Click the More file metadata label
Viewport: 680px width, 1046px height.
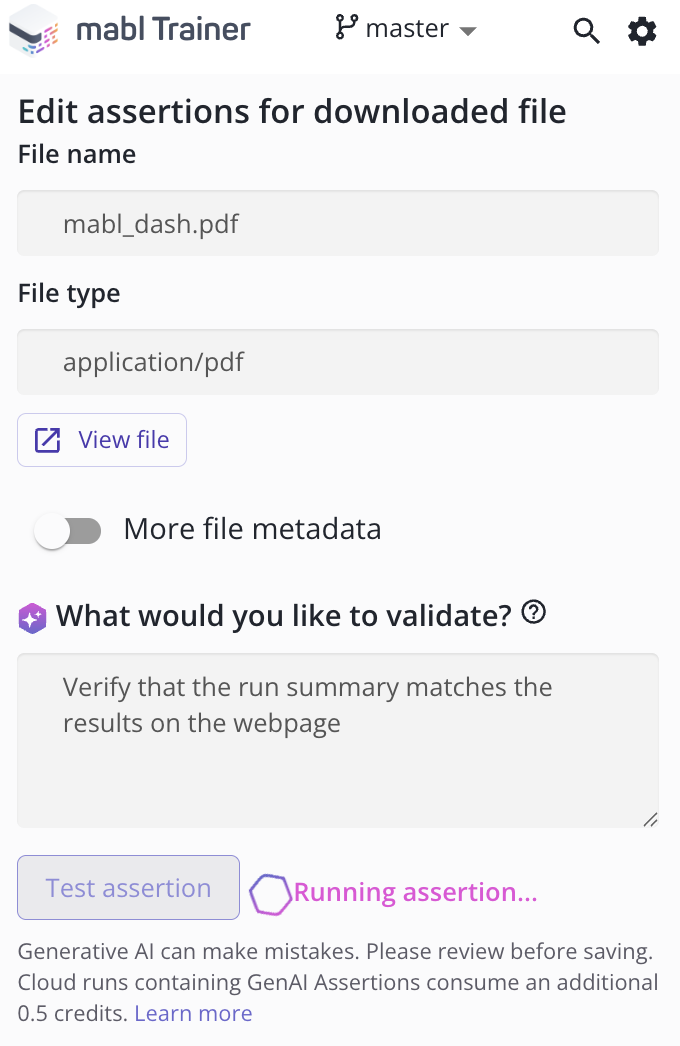252,529
